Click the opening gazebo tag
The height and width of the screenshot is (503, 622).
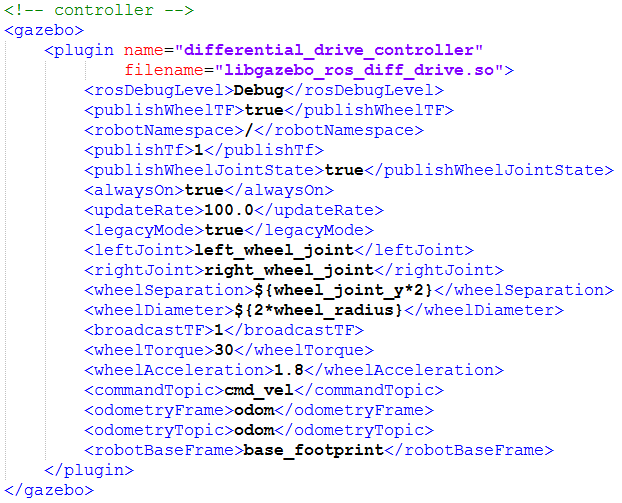coord(44,31)
